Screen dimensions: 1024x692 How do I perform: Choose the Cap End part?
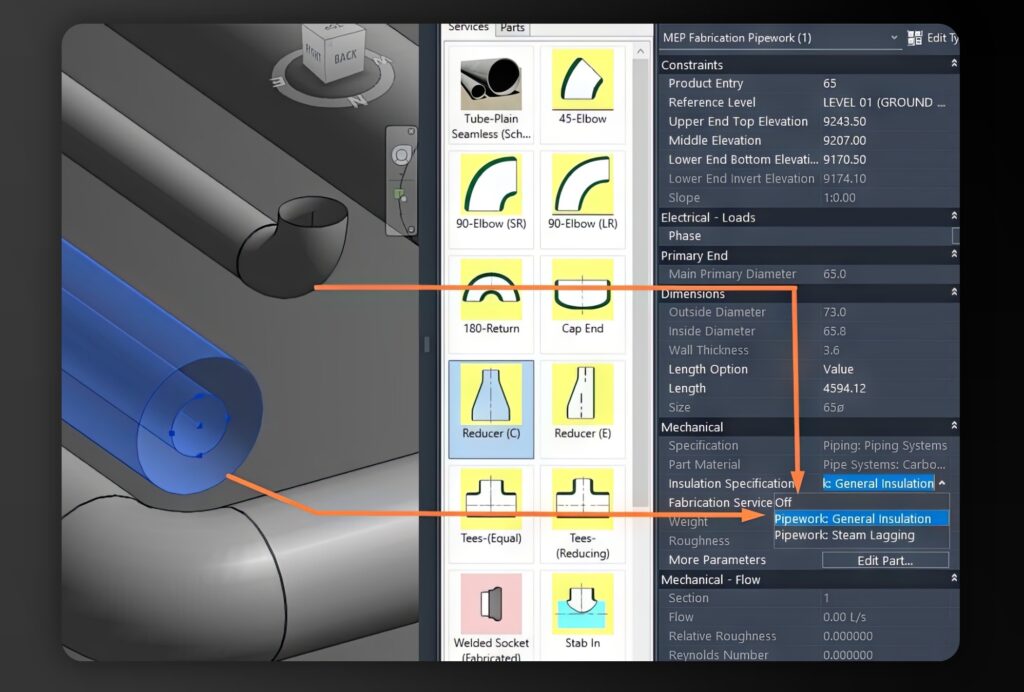tap(583, 304)
